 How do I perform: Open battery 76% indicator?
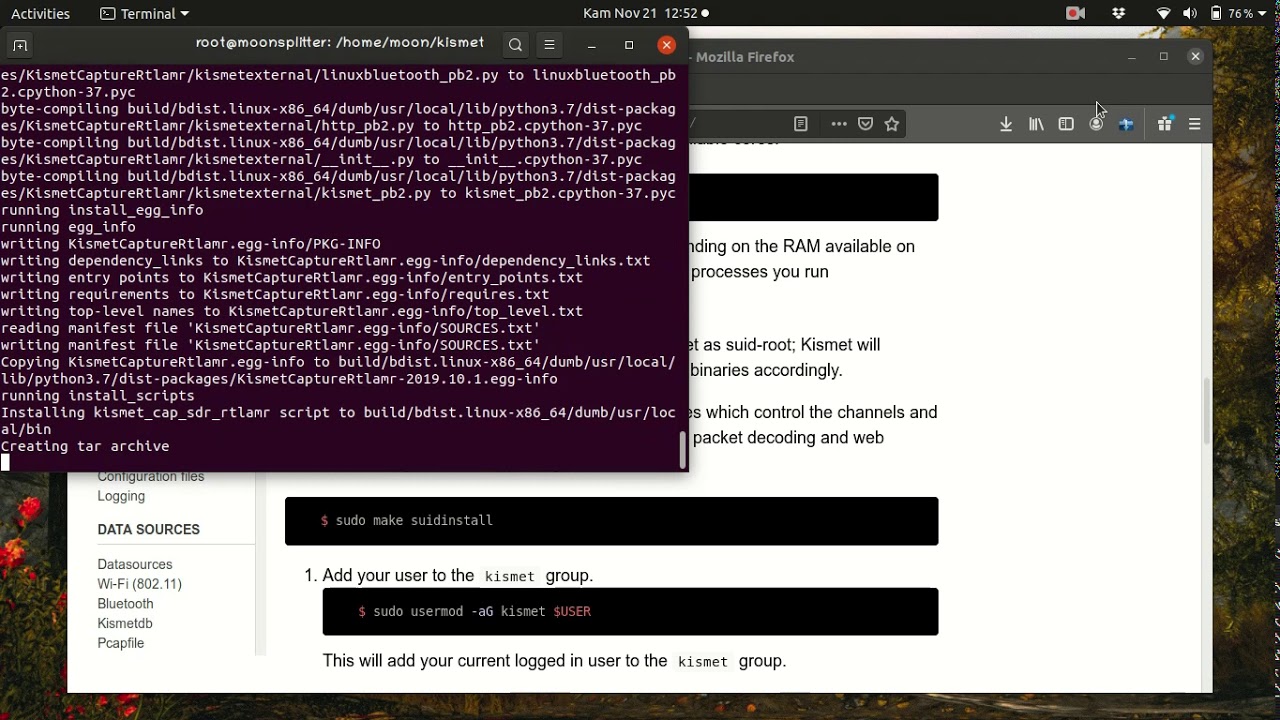coord(1231,13)
